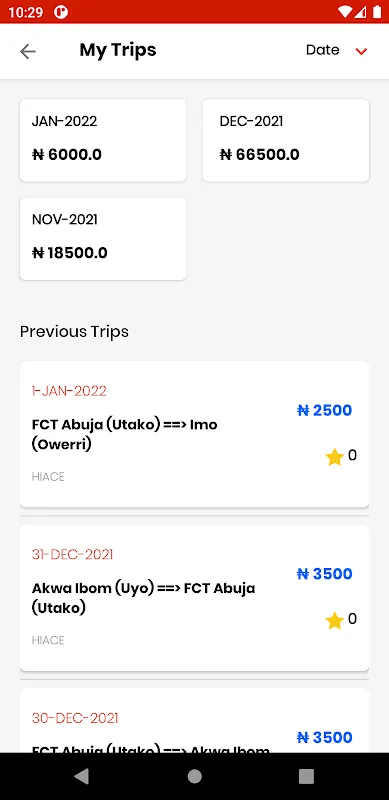389x800 pixels.
Task: Expand the Date sort chevron
Action: [361, 51]
